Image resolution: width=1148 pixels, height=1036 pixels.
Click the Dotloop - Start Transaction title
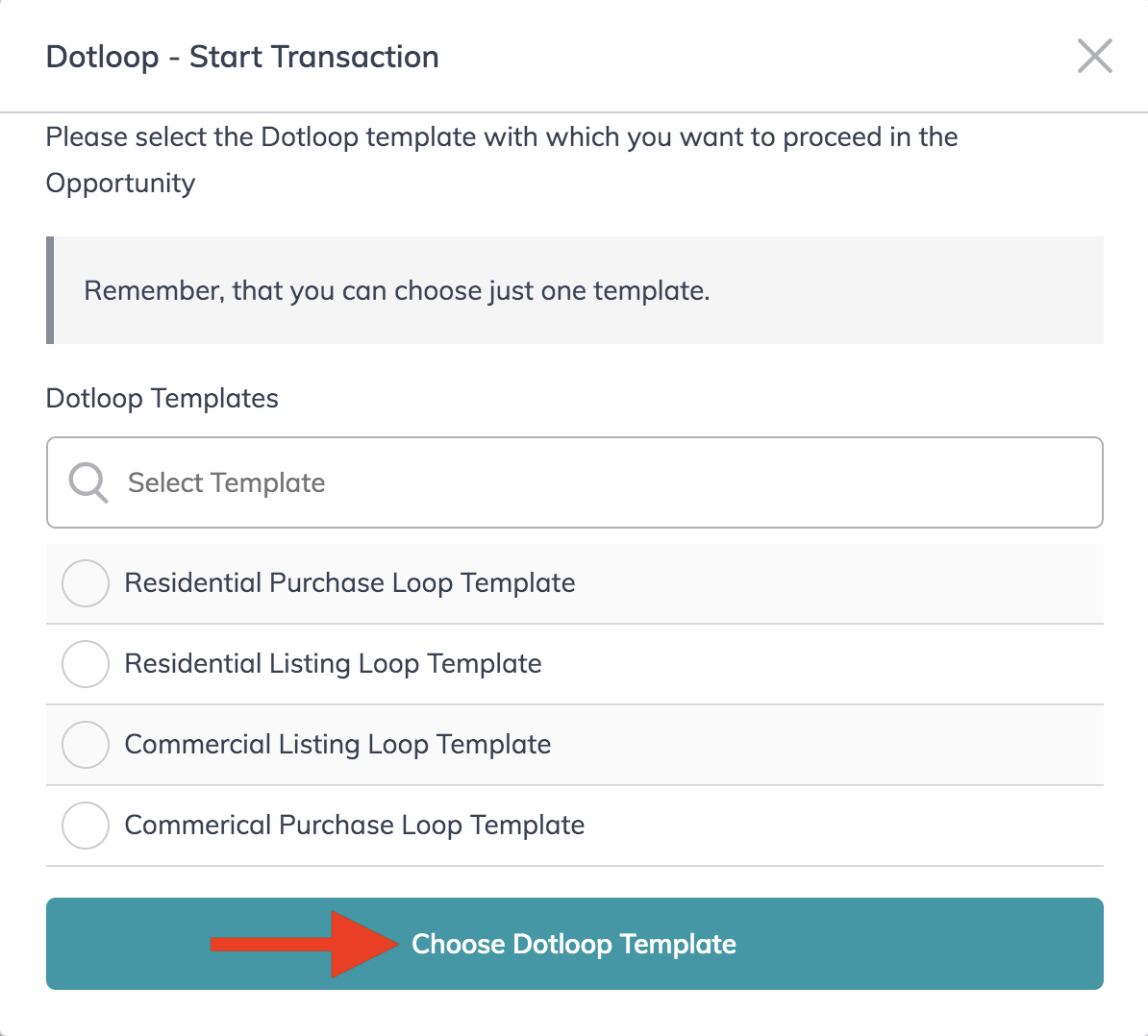click(x=242, y=57)
